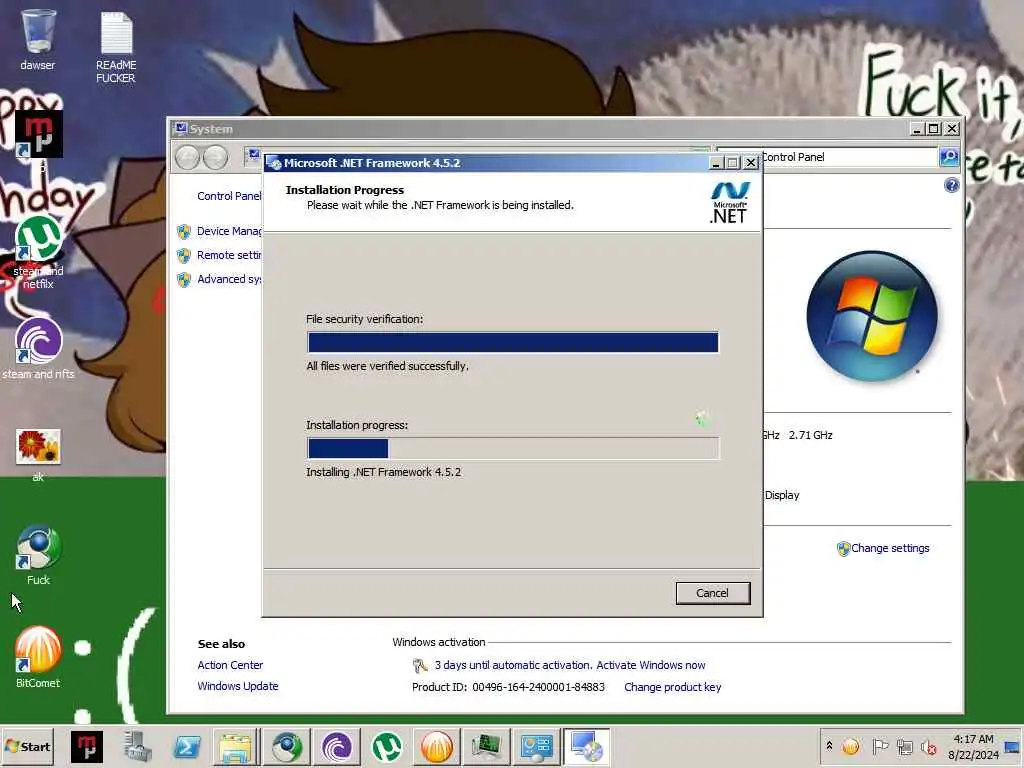Click Change product key link

click(x=673, y=687)
